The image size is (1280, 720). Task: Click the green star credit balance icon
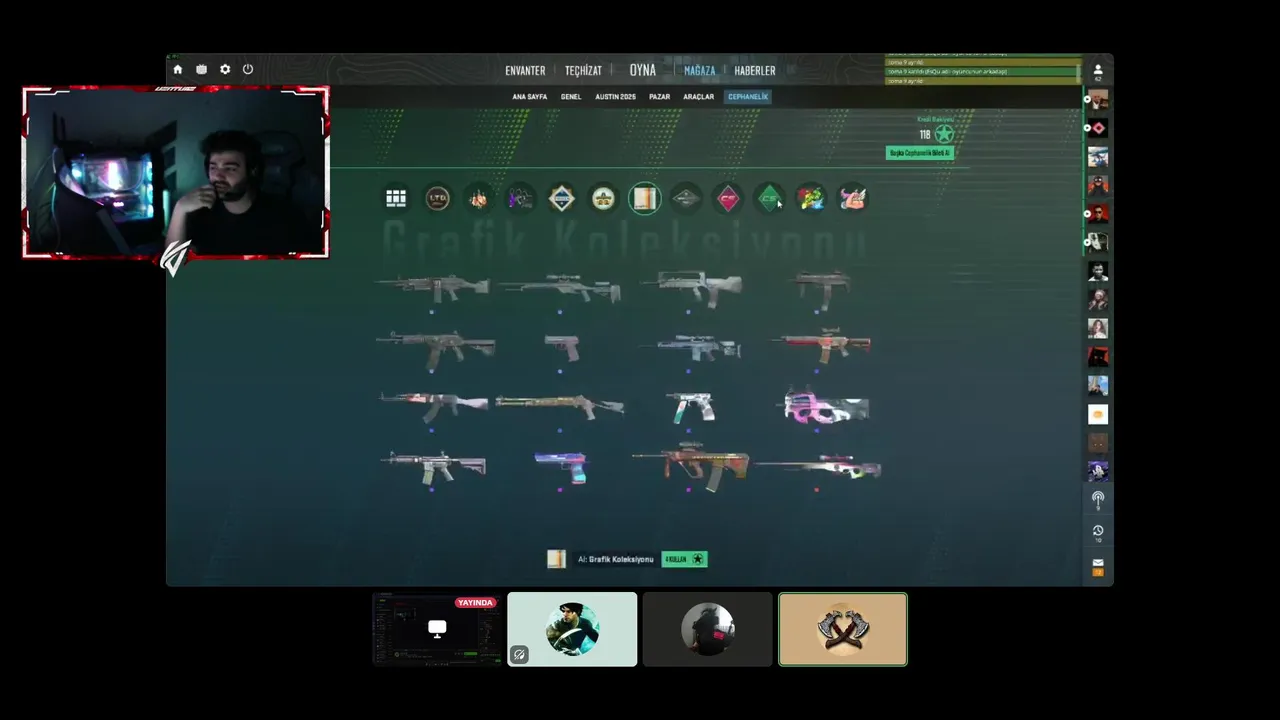tap(944, 134)
